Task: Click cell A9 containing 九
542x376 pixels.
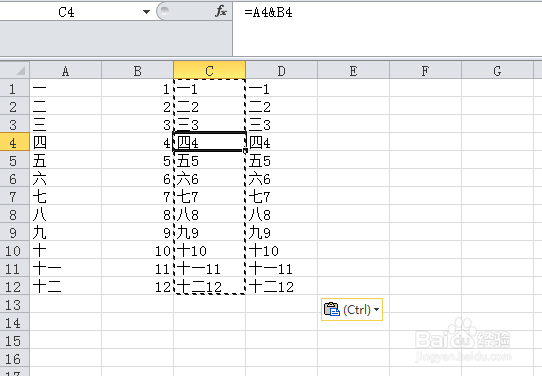Action: tap(66, 232)
